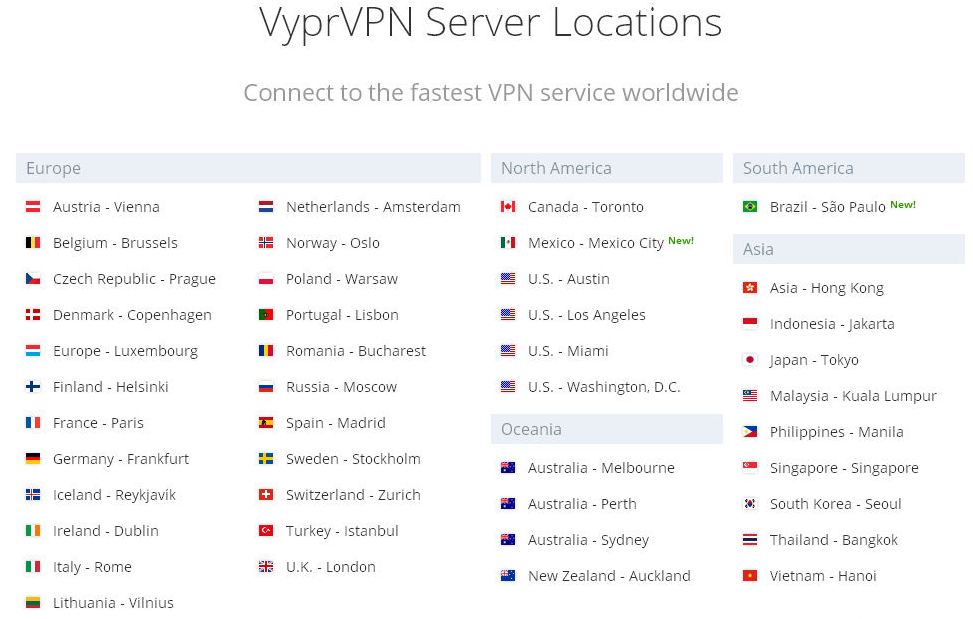Click the Portugal flag icon
The height and width of the screenshot is (619, 973).
point(266,314)
